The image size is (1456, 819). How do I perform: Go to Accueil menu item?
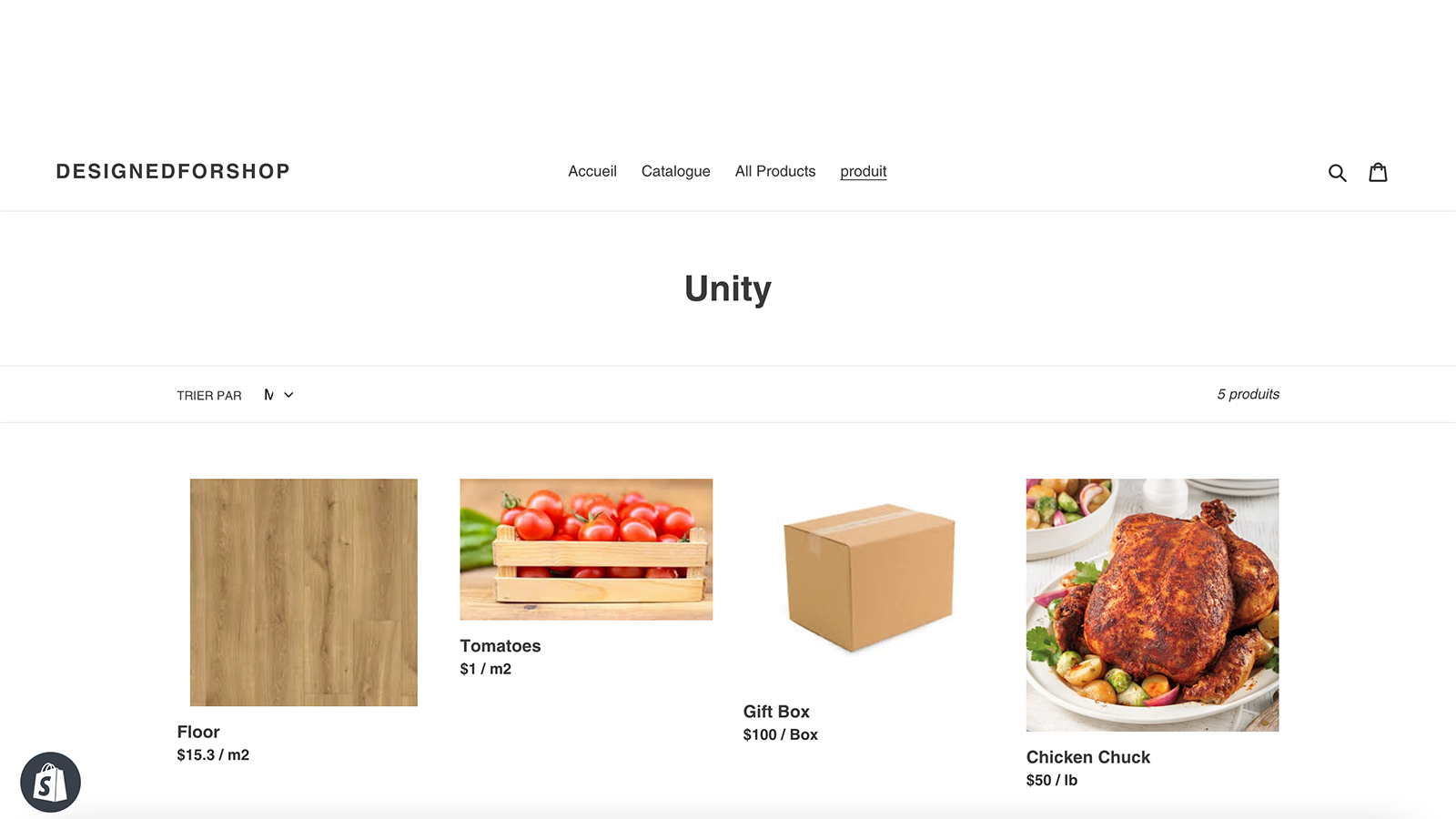(592, 171)
